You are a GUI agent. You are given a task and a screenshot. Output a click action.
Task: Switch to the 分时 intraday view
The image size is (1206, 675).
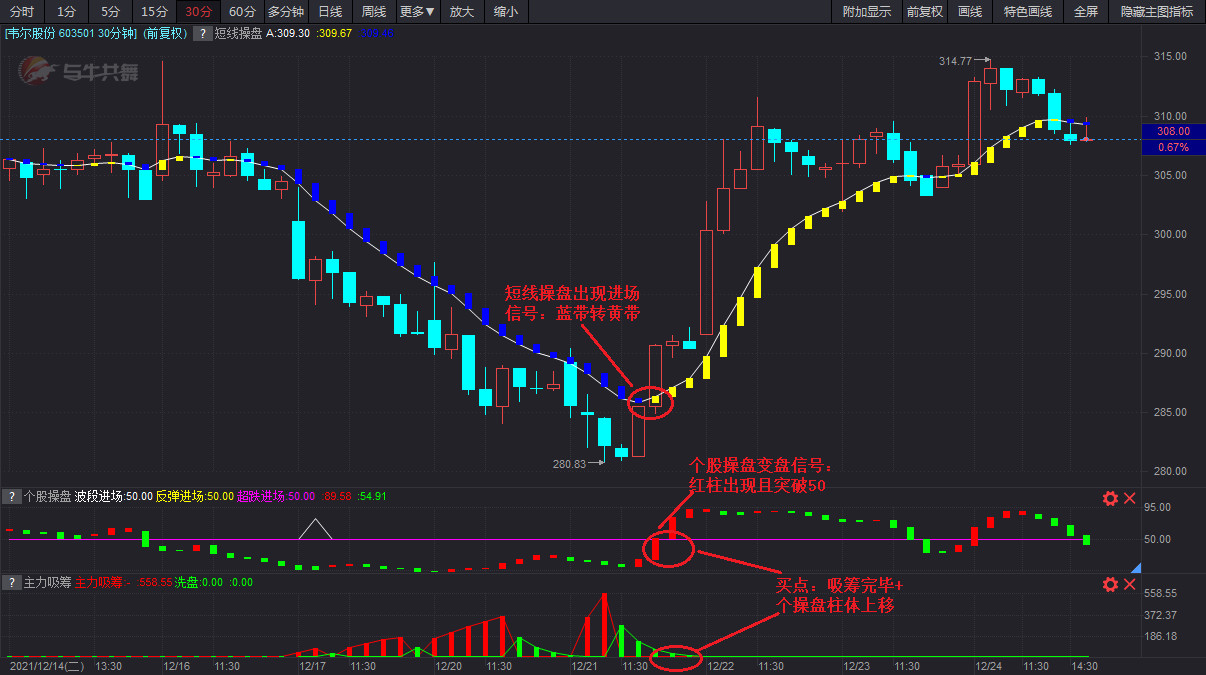click(x=22, y=12)
